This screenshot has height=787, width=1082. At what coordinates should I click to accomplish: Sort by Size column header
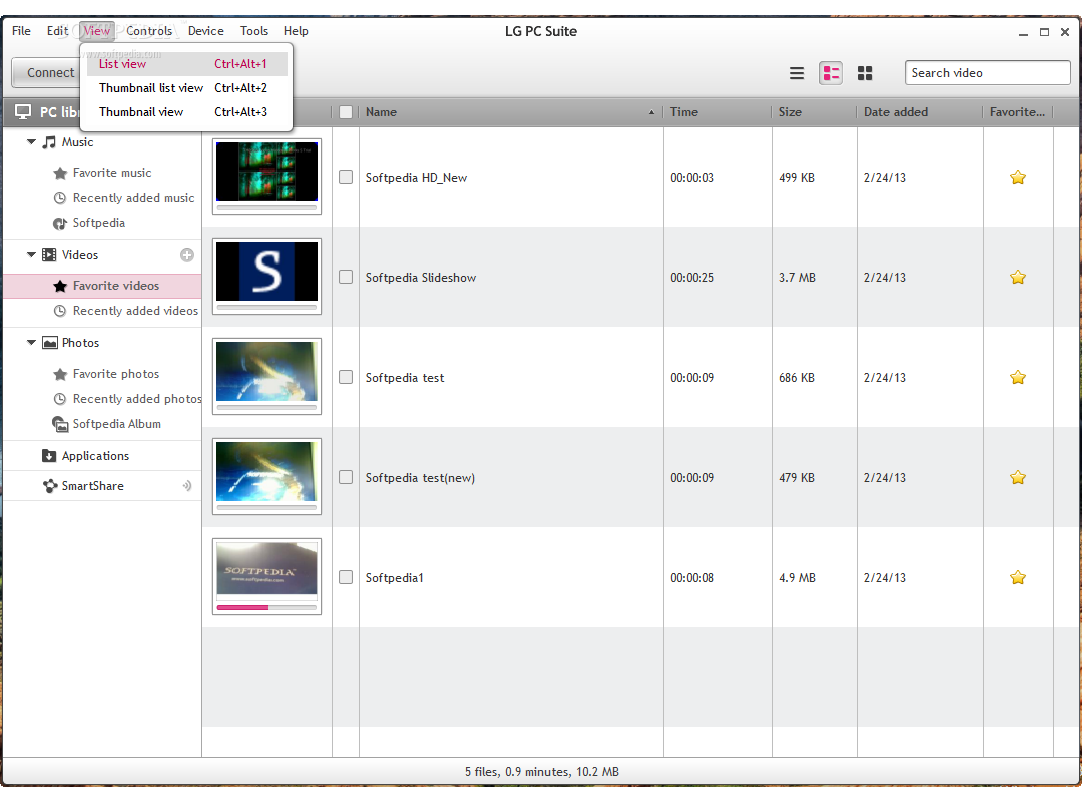coord(814,112)
